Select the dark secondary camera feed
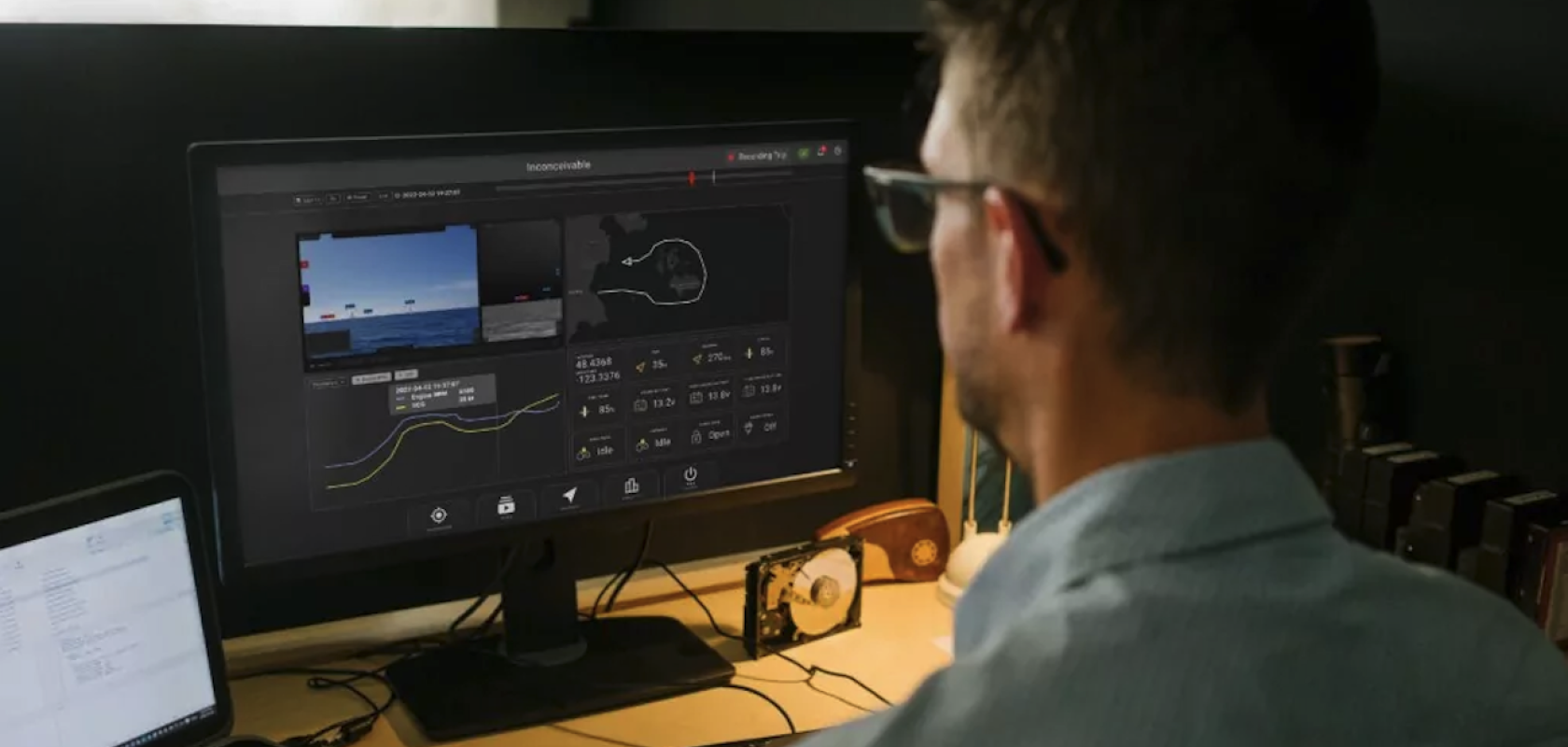1568x747 pixels. click(x=521, y=281)
